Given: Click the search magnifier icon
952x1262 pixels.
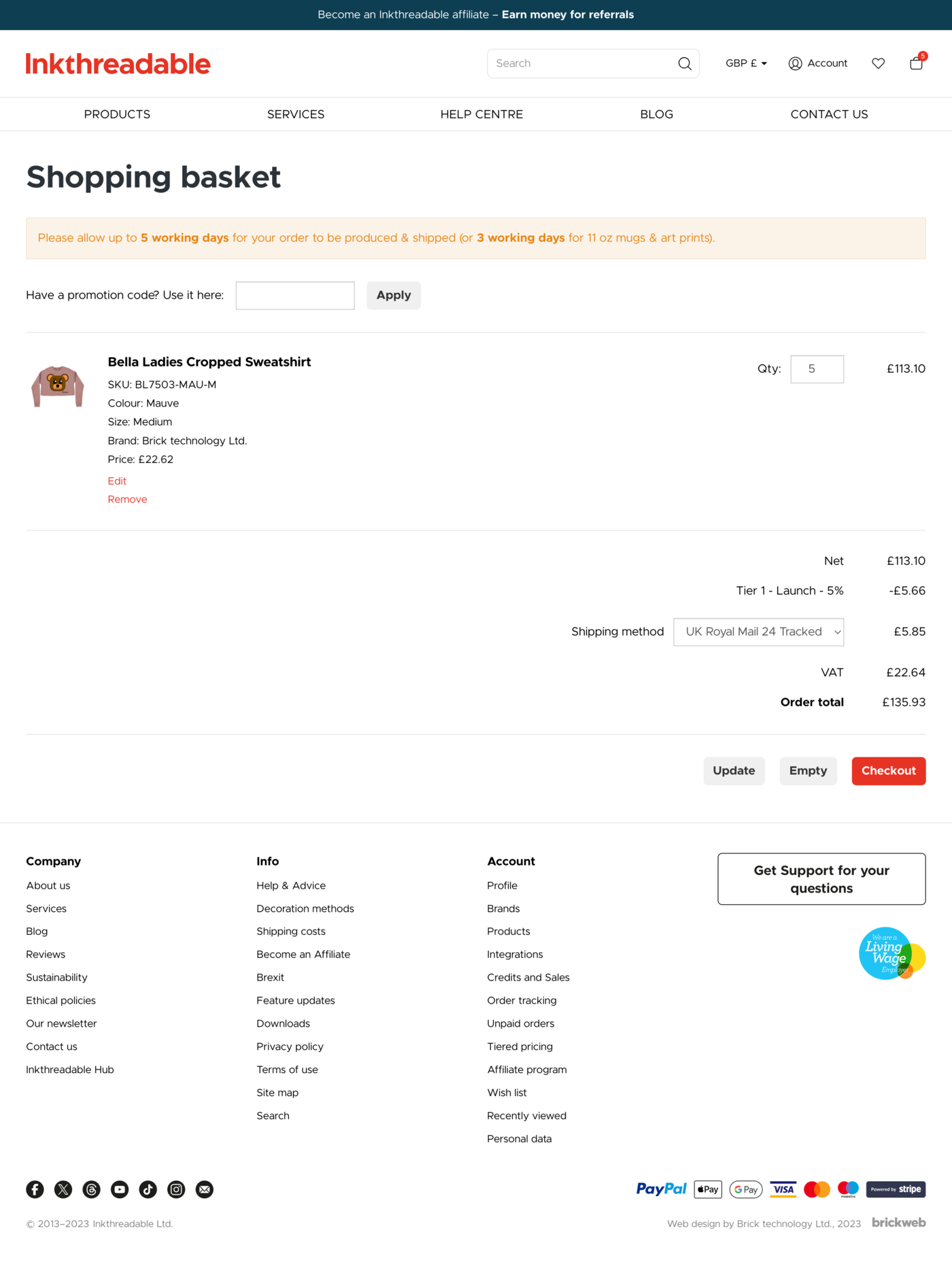Looking at the screenshot, I should point(684,63).
